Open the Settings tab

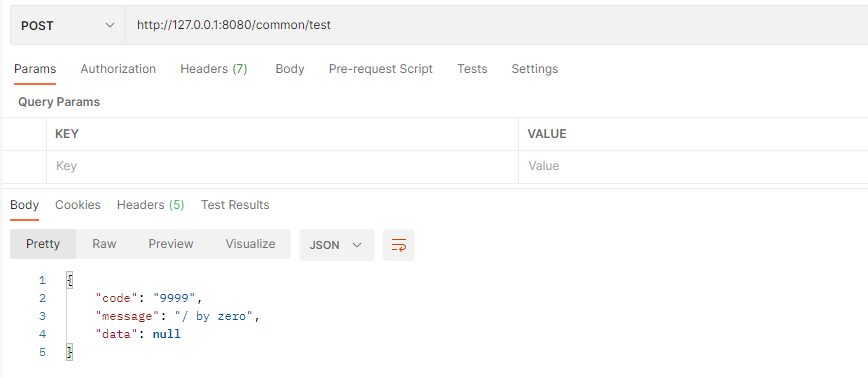535,69
